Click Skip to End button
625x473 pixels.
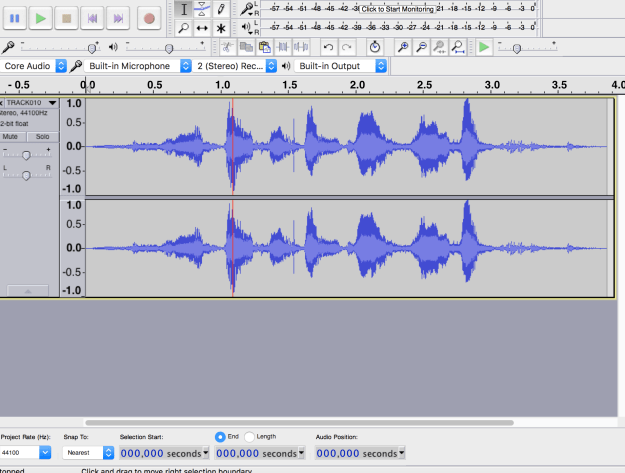(118, 18)
